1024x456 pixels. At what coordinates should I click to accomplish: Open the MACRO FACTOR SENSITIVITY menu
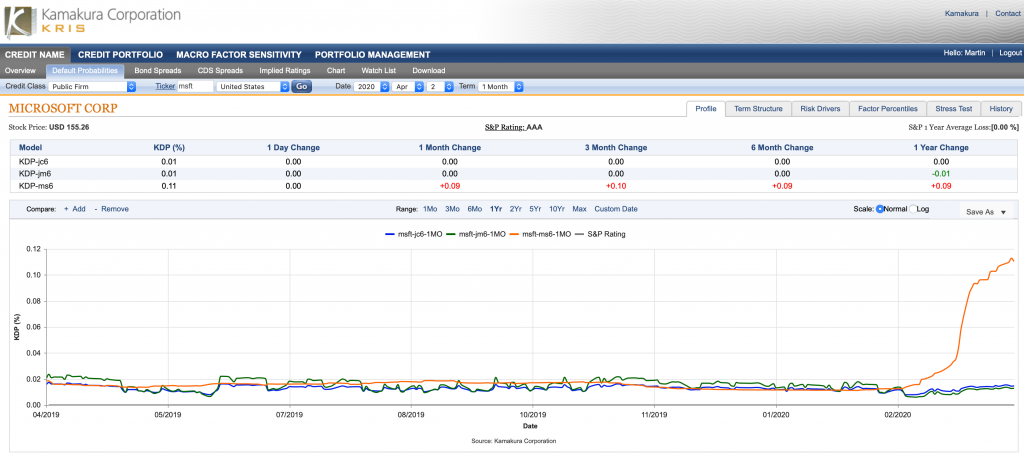click(x=239, y=55)
